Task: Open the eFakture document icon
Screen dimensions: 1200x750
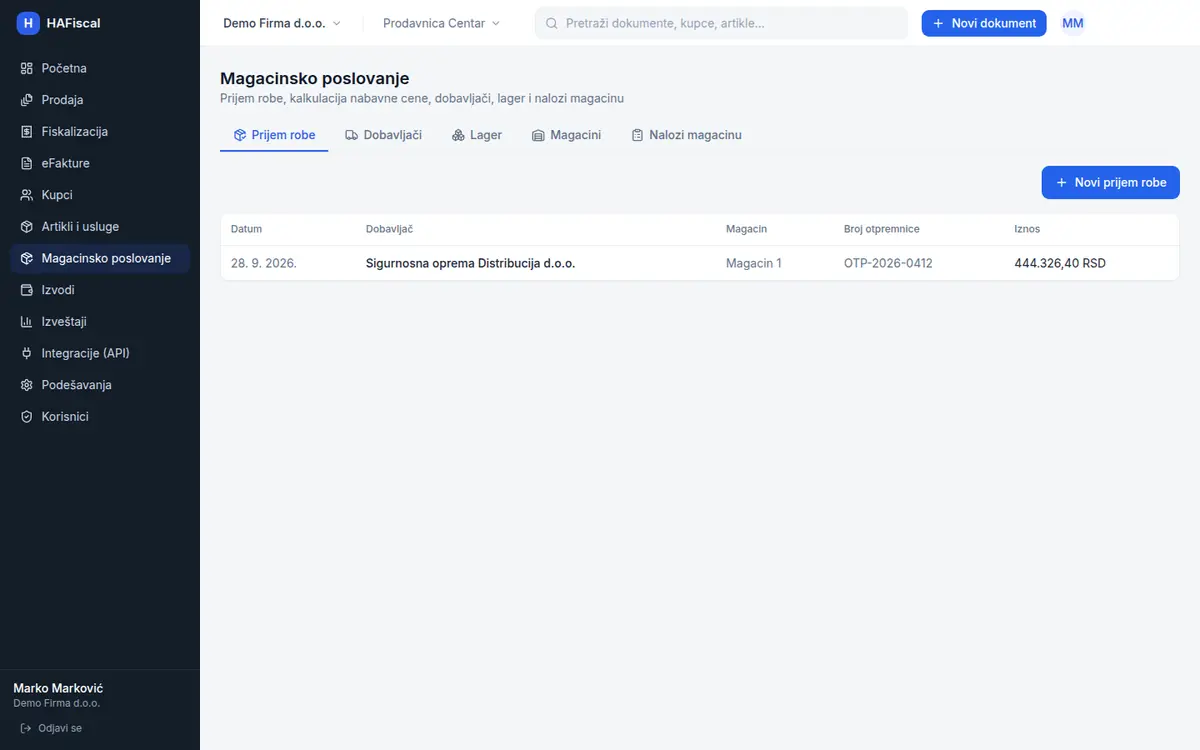Action: 27,163
